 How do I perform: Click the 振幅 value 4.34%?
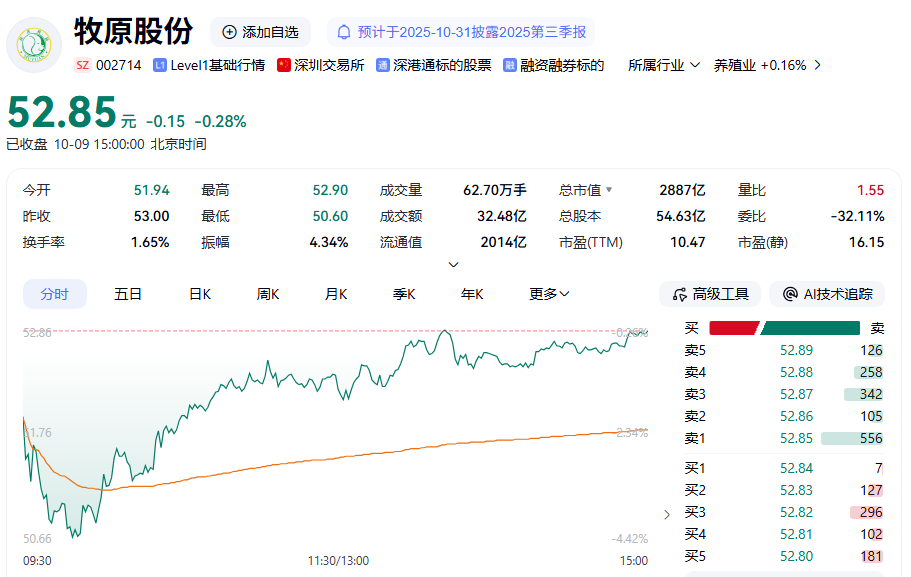pyautogui.click(x=329, y=242)
